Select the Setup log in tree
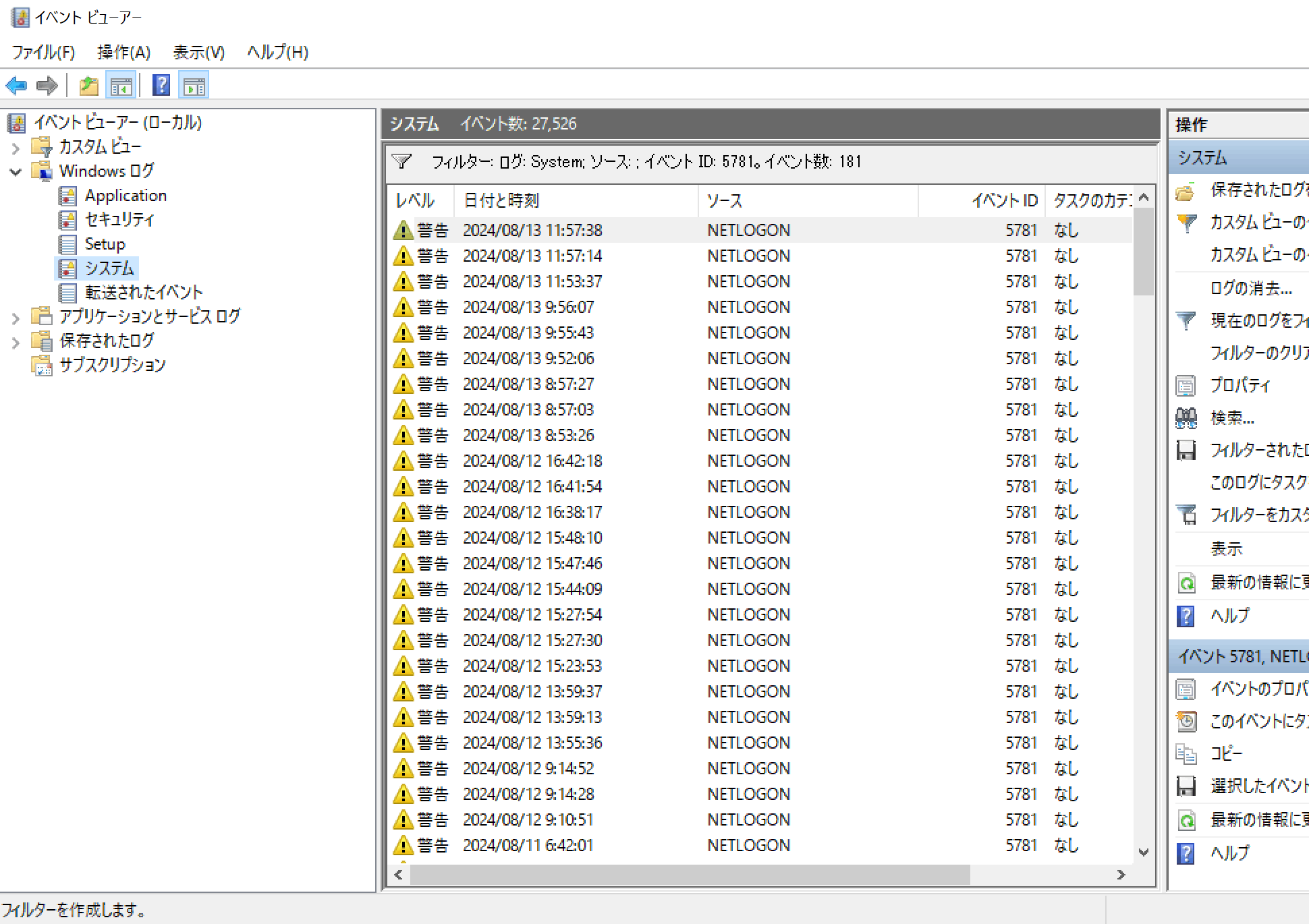 tap(105, 244)
